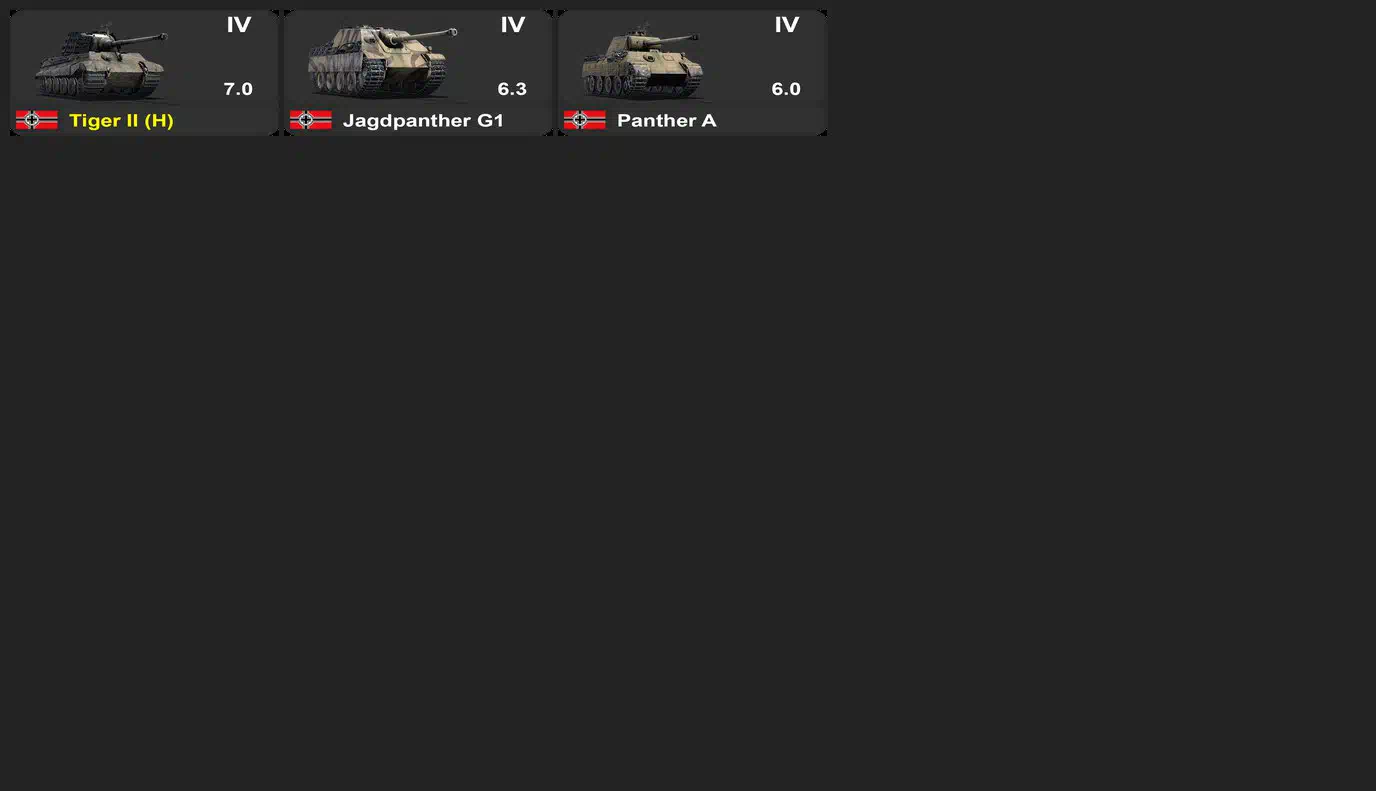This screenshot has width=1376, height=791.
Task: Click the Jagdpanther G1 name label
Action: (x=423, y=121)
